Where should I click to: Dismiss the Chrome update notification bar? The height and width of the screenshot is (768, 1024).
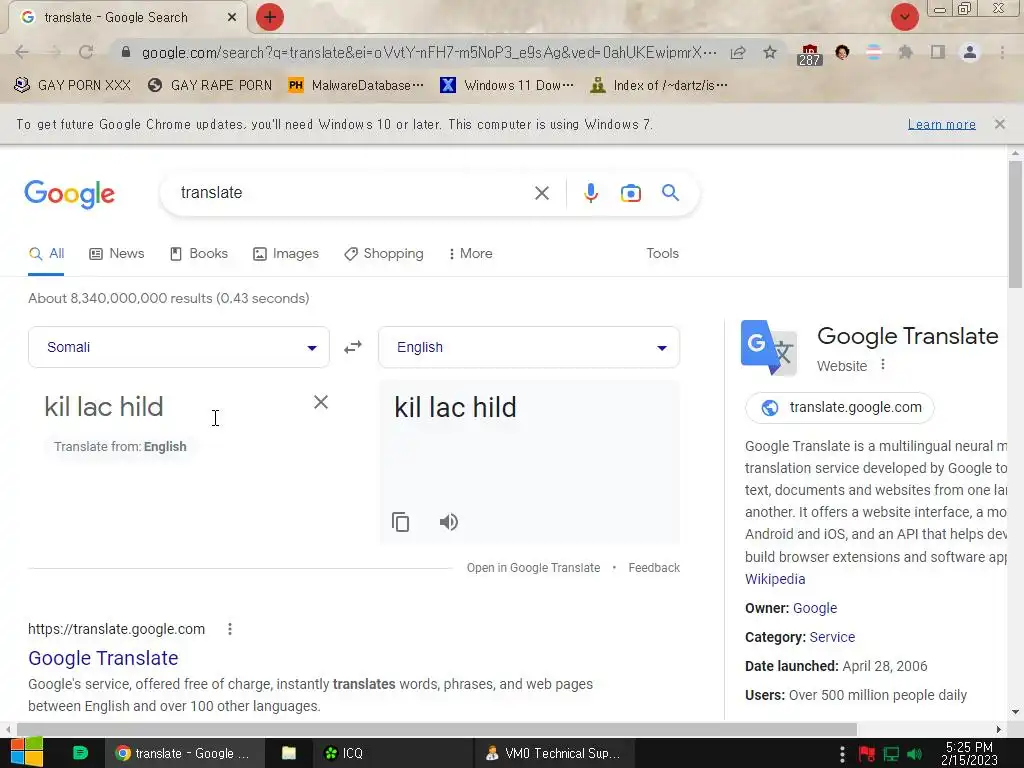point(999,123)
